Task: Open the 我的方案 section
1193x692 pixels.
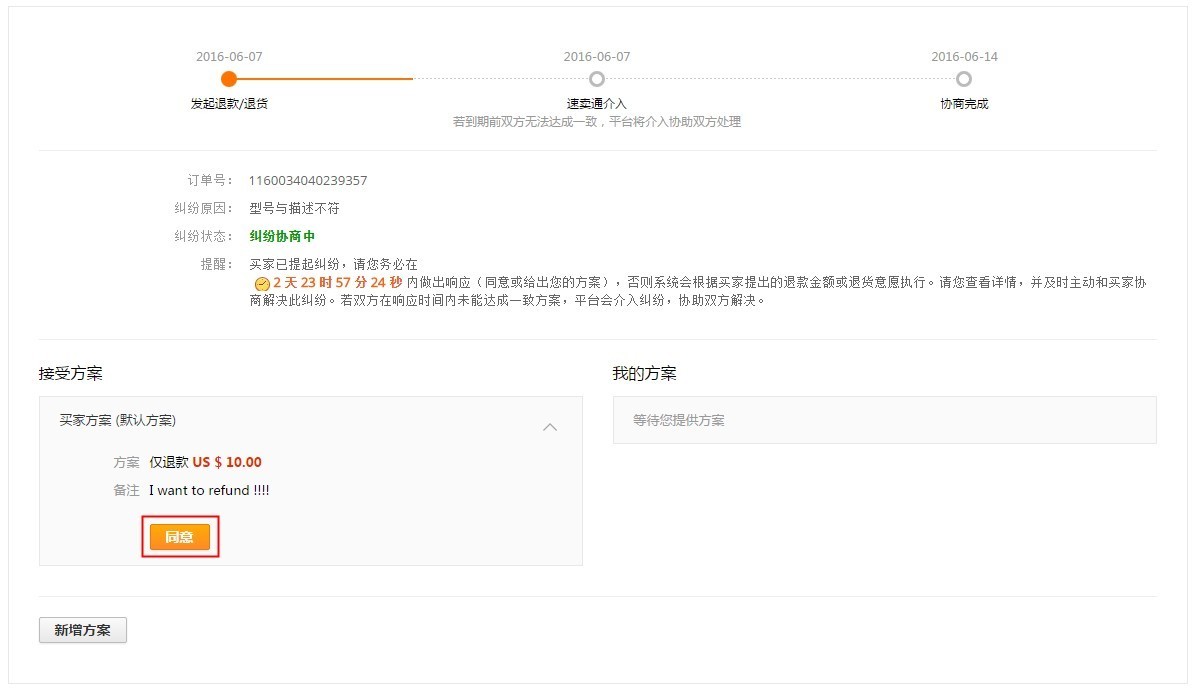Action: 645,372
